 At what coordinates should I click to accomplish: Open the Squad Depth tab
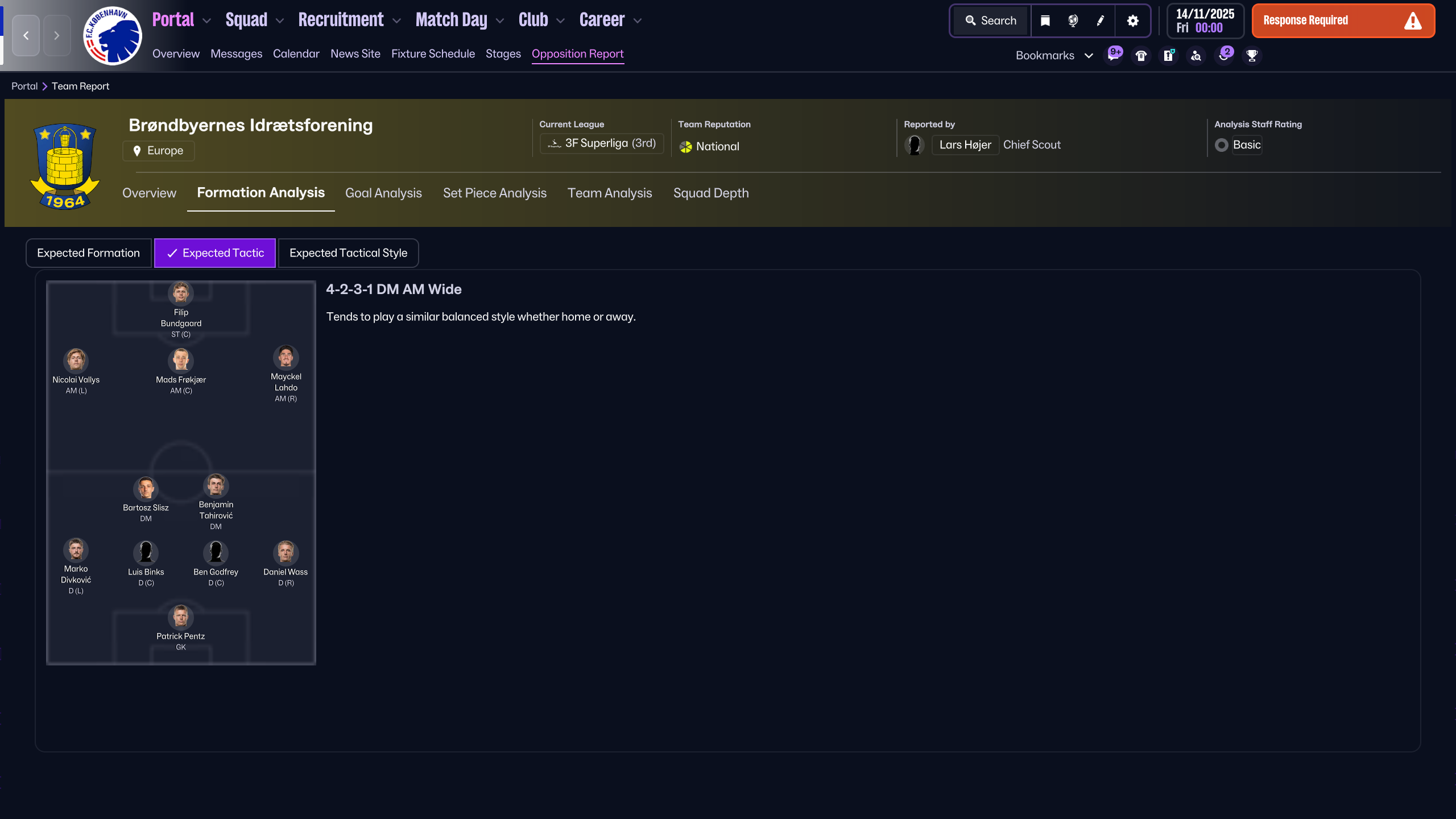click(710, 193)
